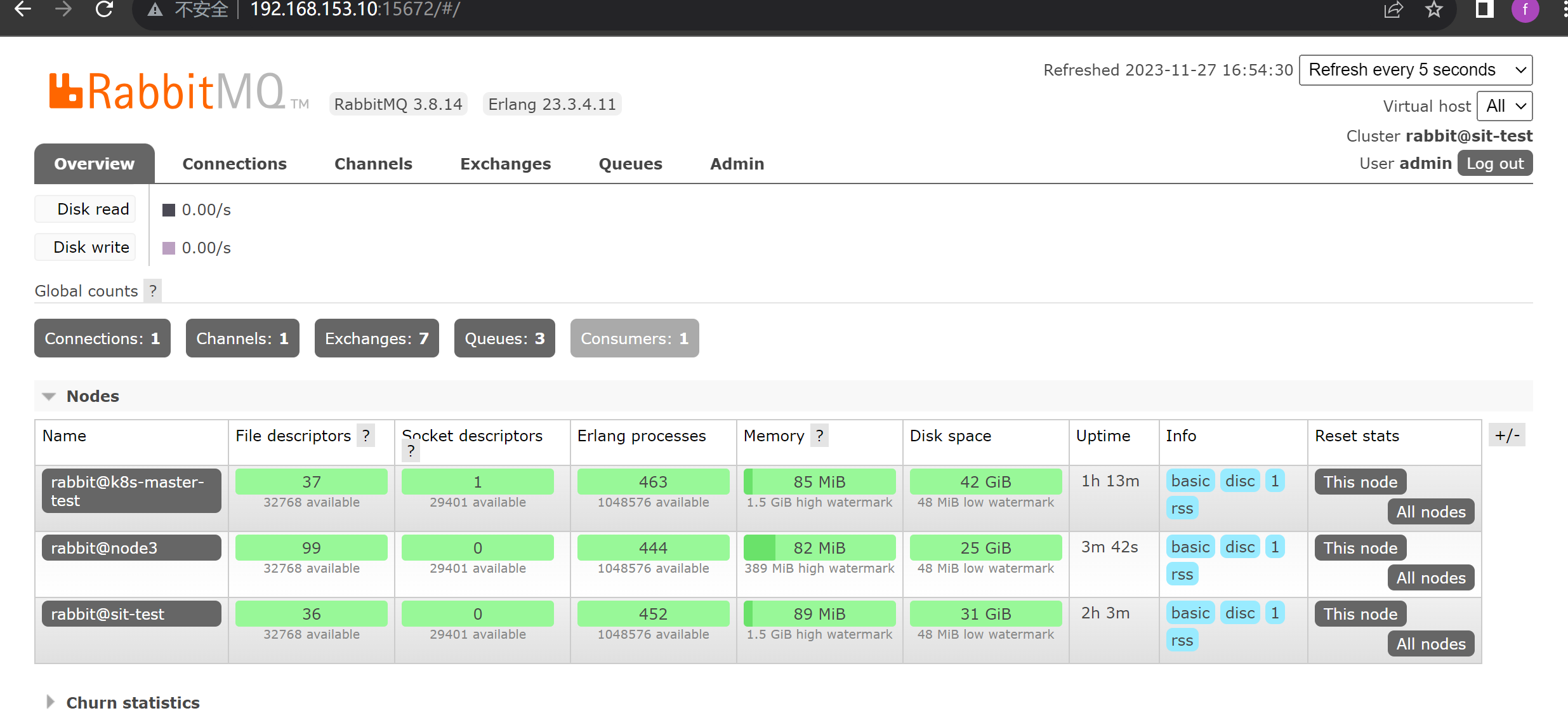This screenshot has height=713, width=1568.
Task: Switch to the Queues tab
Action: pos(630,164)
